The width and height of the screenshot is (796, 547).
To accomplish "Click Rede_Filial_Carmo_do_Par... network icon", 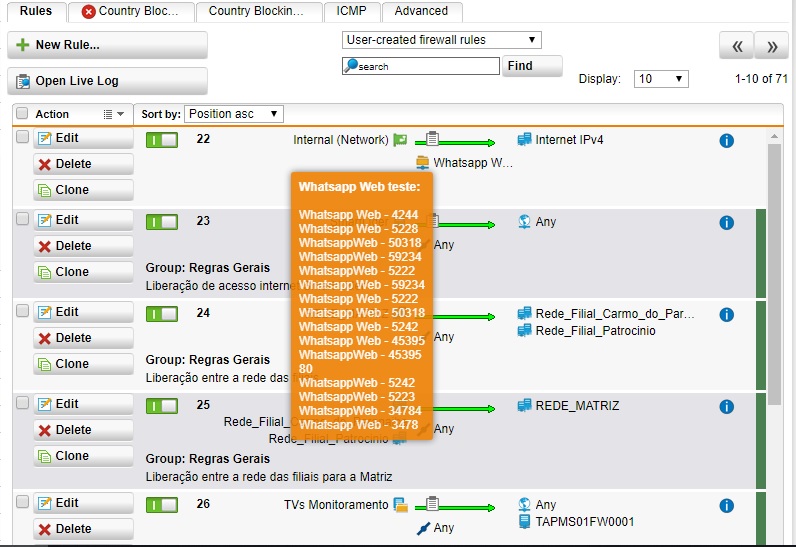I will point(524,314).
